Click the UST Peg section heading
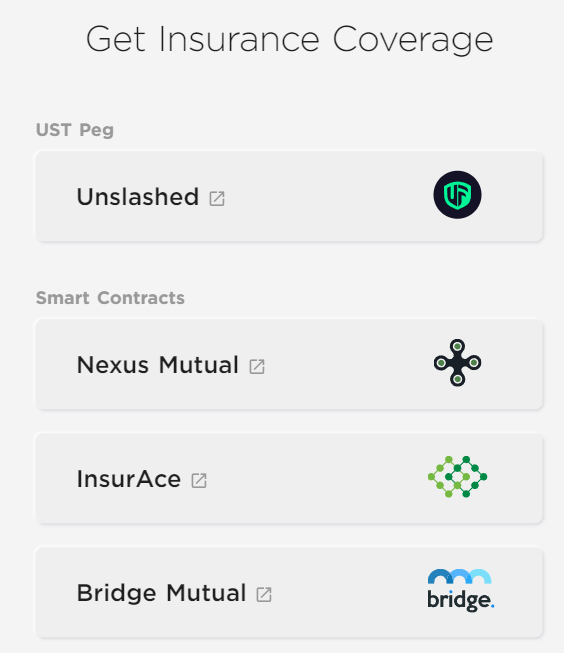564x653 pixels. 75,130
